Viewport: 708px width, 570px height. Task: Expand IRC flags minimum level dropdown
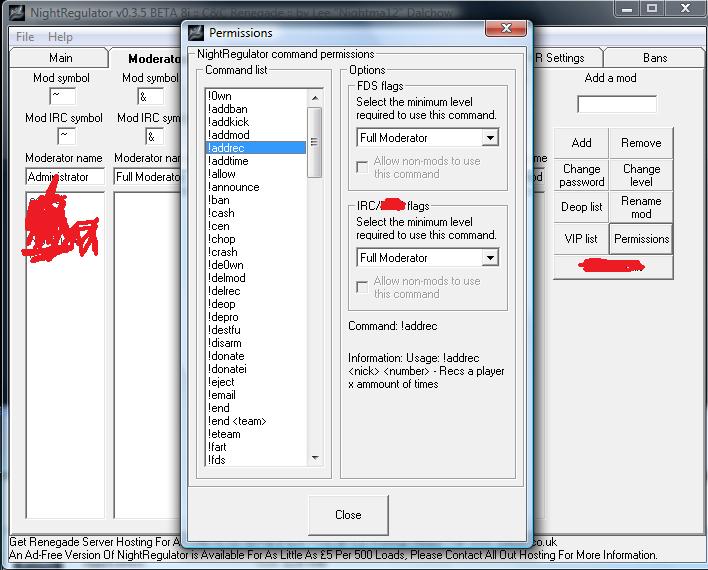point(489,258)
